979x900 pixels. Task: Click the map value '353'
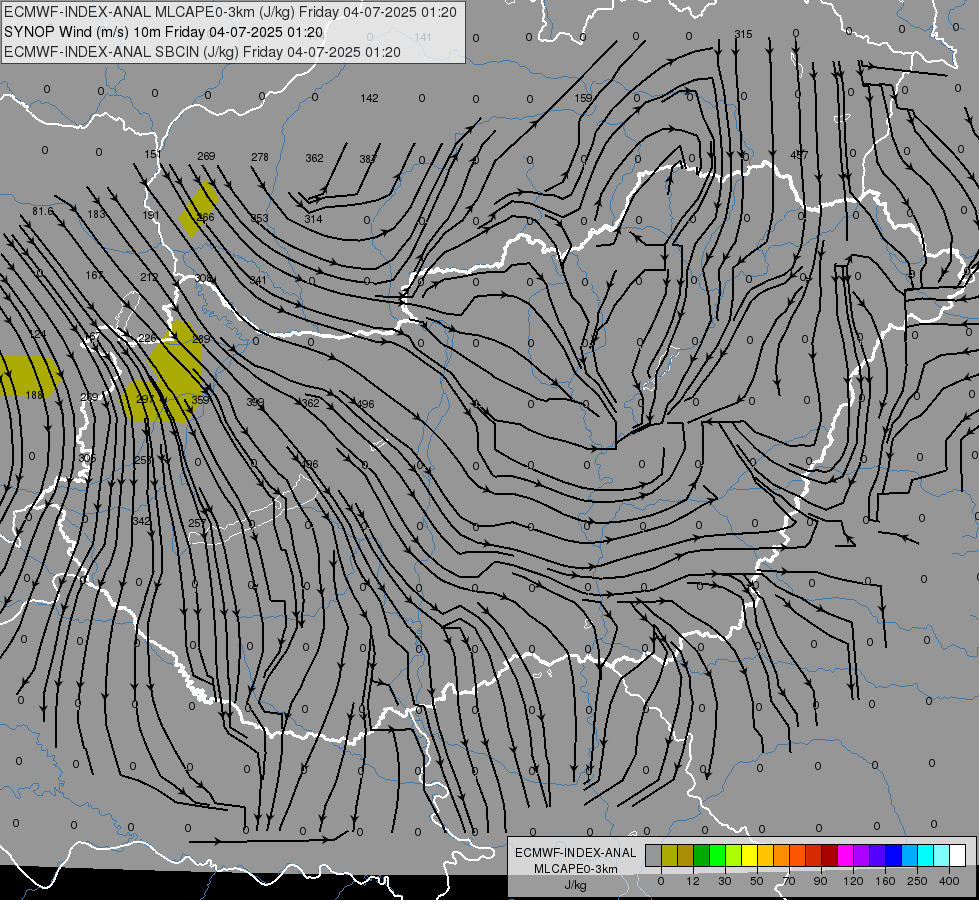click(x=259, y=218)
